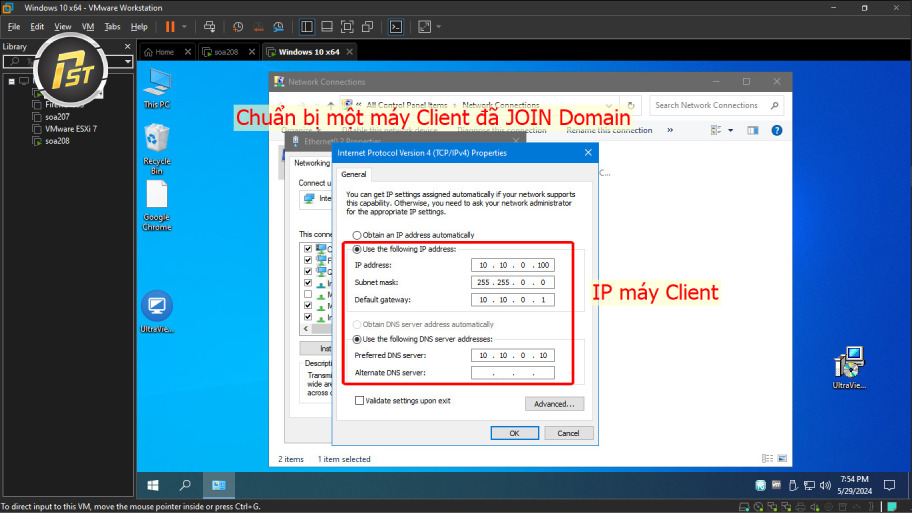Open the guest taskbar search icon
The width and height of the screenshot is (912, 513).
[x=185, y=485]
